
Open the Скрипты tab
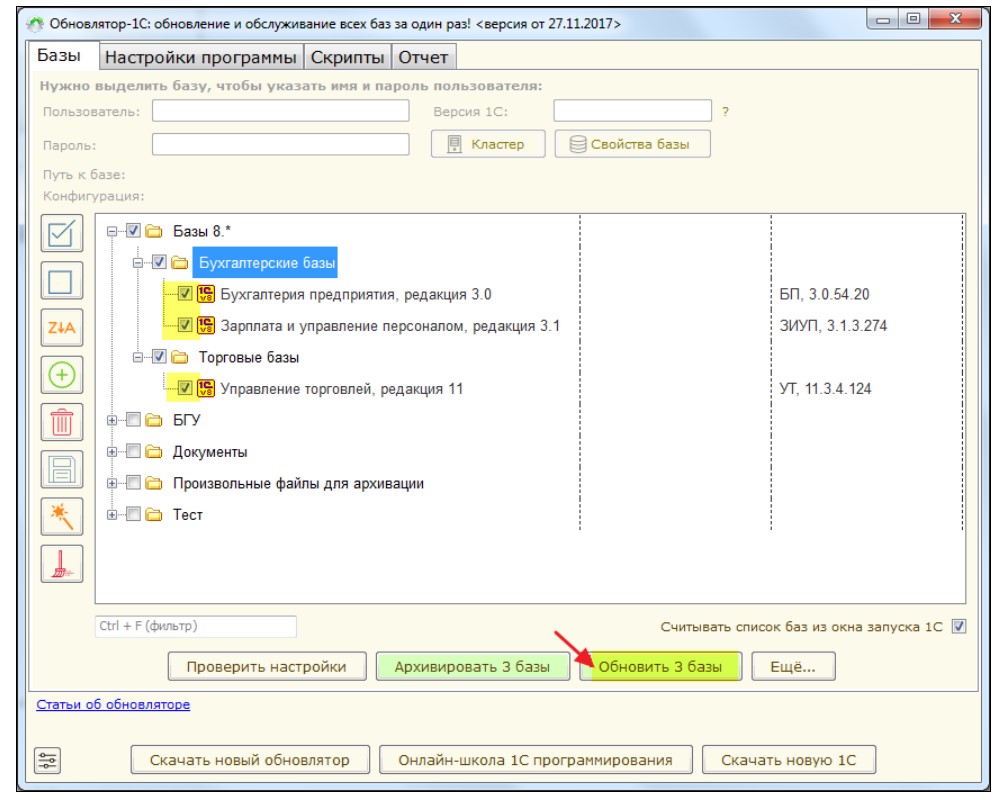347,57
